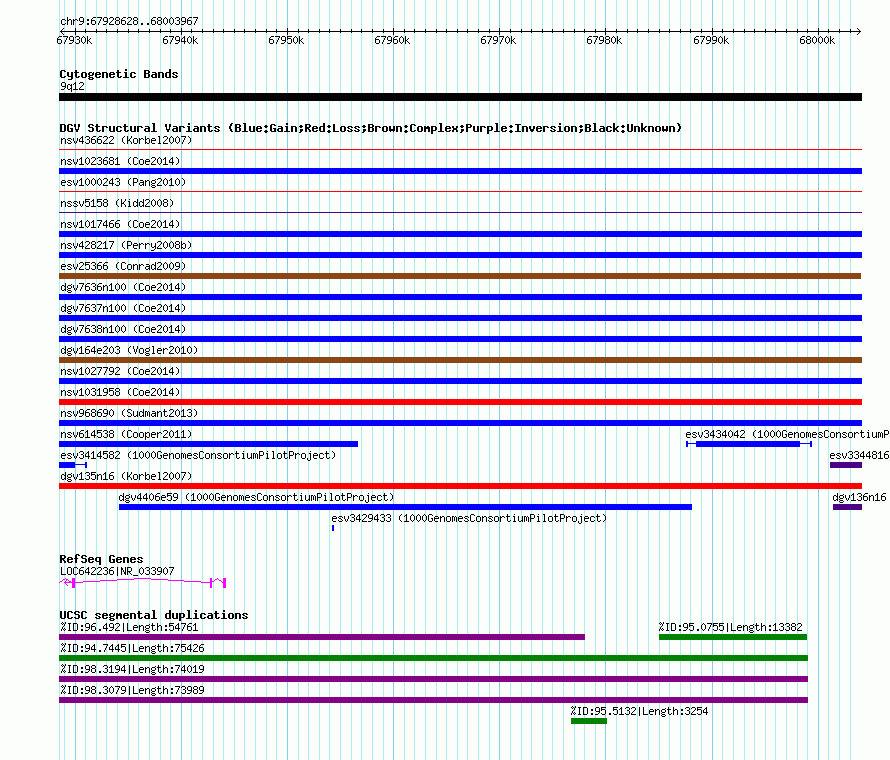Click the 67990k ruler tick label
The width and height of the screenshot is (890, 760).
(711, 40)
